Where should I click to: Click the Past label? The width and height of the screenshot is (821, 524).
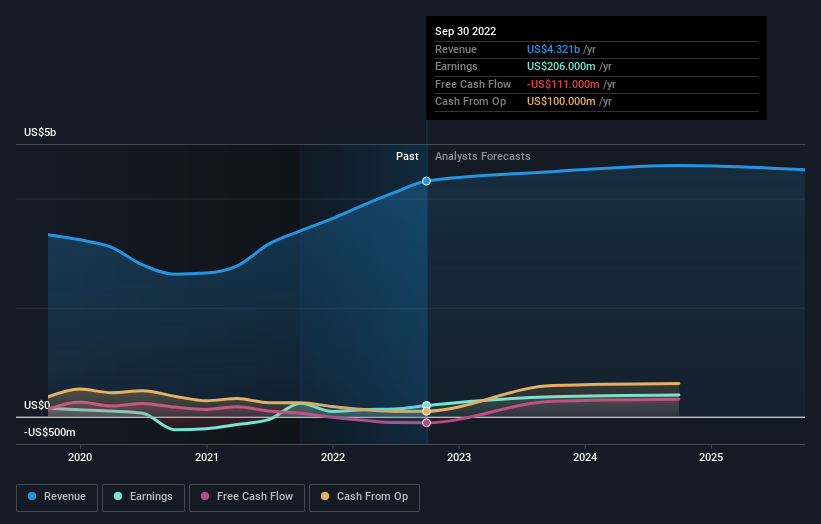click(407, 156)
